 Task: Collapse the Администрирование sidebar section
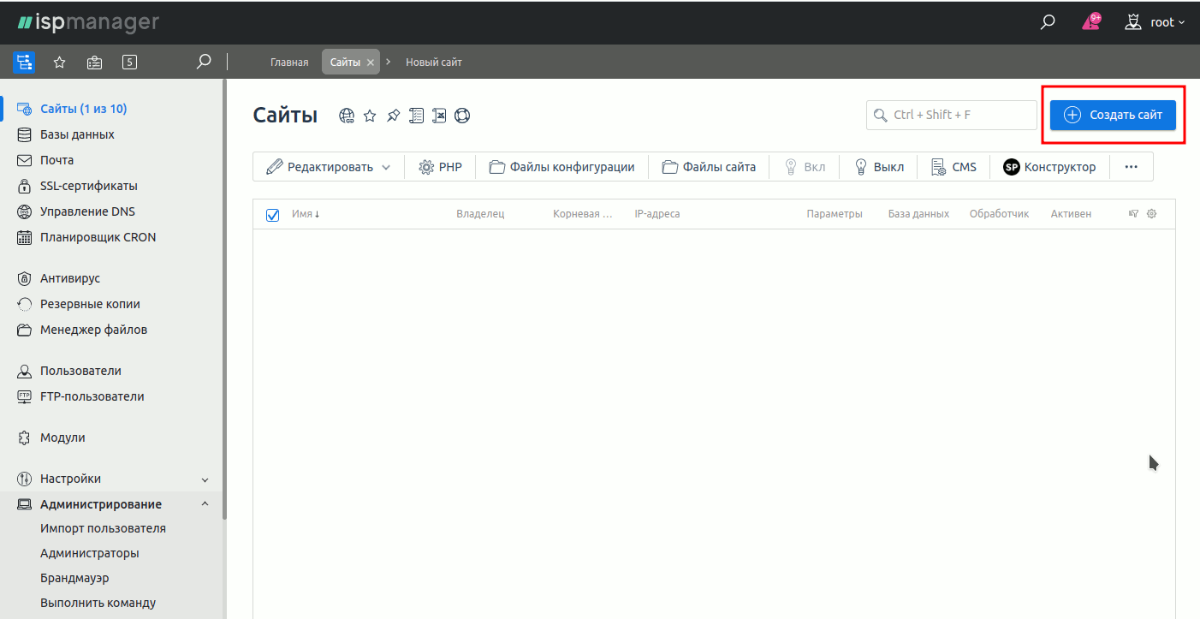205,505
